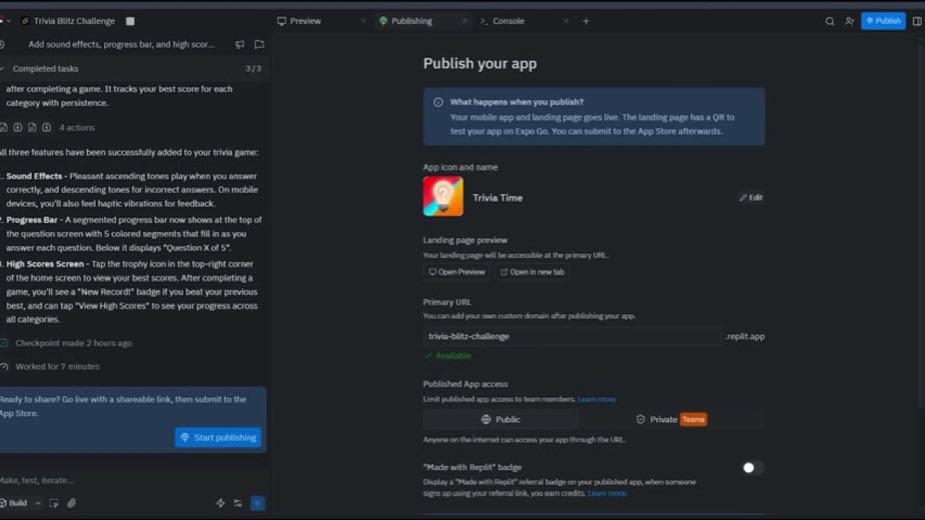Start a new chat with the chat bubble icon
Screen dimensions: 925x520
pyautogui.click(x=259, y=44)
